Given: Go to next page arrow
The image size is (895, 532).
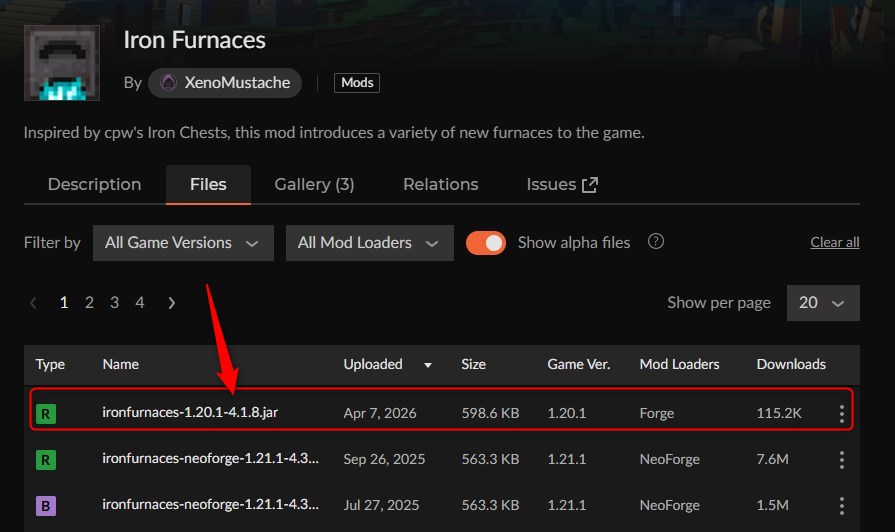Looking at the screenshot, I should 171,303.
